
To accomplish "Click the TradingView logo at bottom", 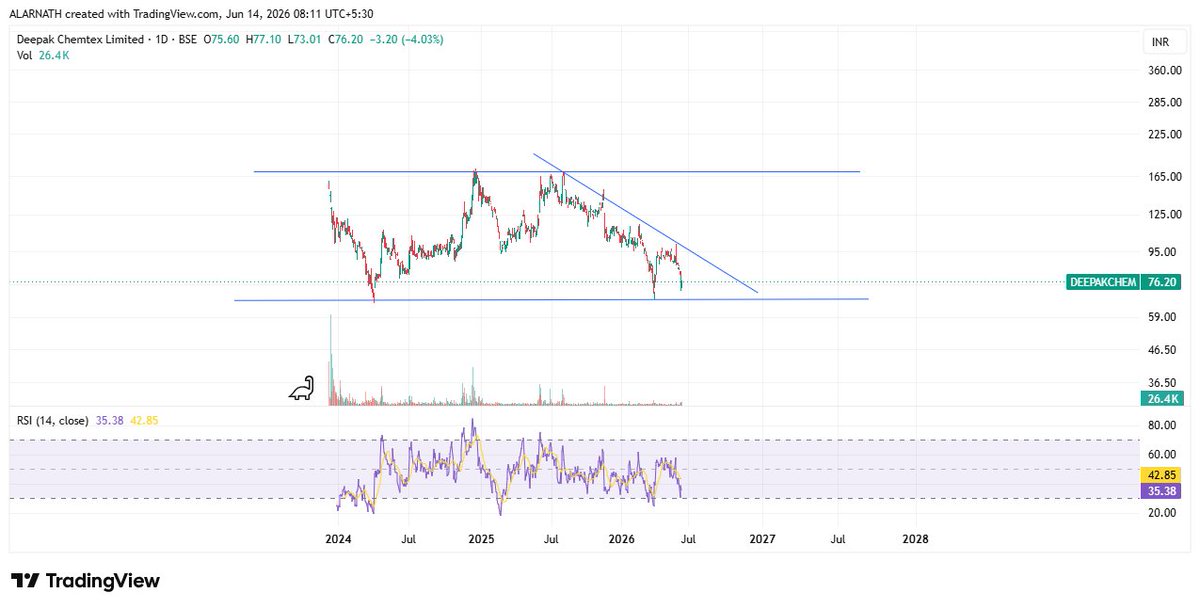I will pos(85,581).
